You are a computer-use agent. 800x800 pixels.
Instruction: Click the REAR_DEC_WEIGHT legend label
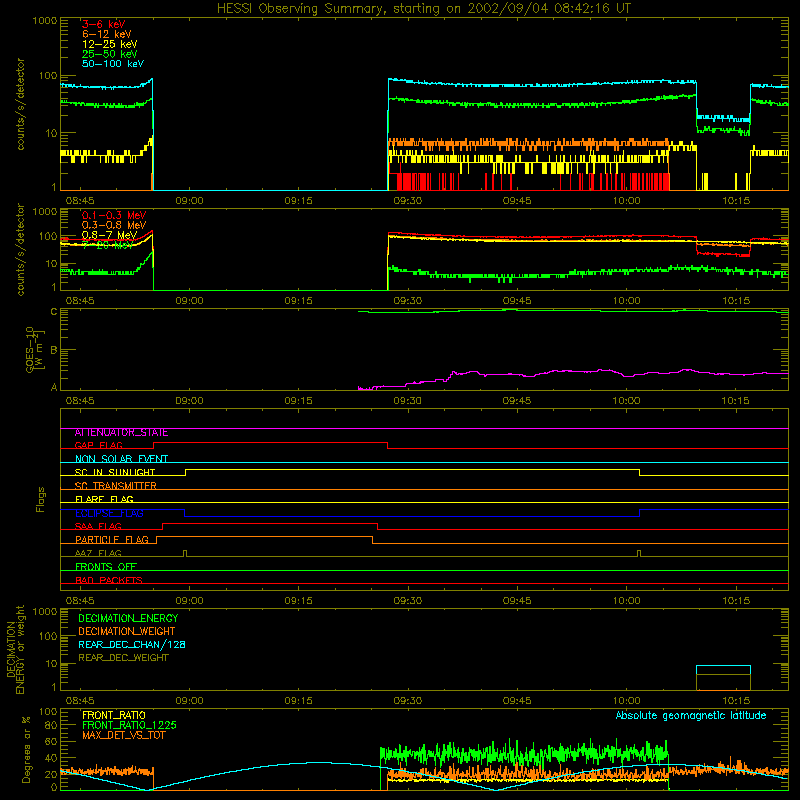(123, 658)
